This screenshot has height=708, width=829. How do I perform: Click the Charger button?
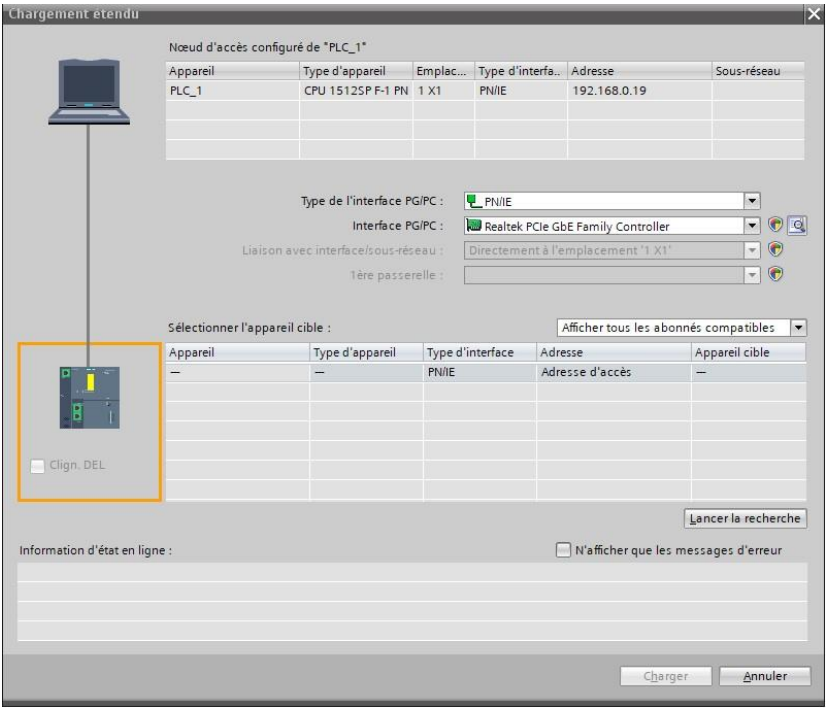(666, 676)
